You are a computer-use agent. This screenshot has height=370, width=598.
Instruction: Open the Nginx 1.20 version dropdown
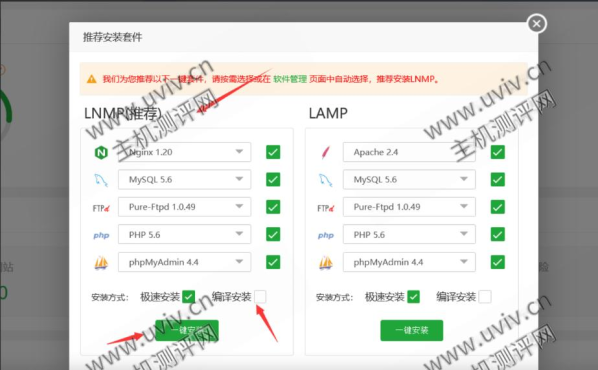coord(185,152)
